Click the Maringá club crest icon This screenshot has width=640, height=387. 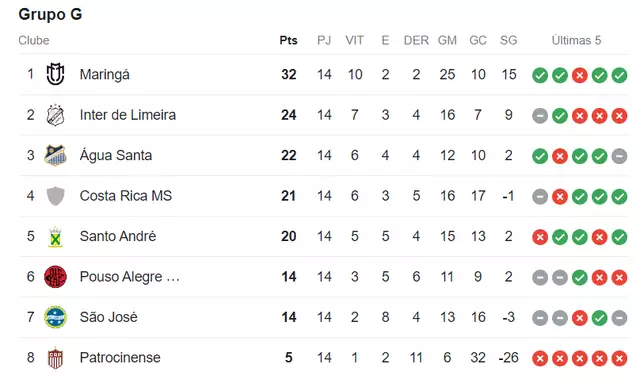(x=55, y=74)
